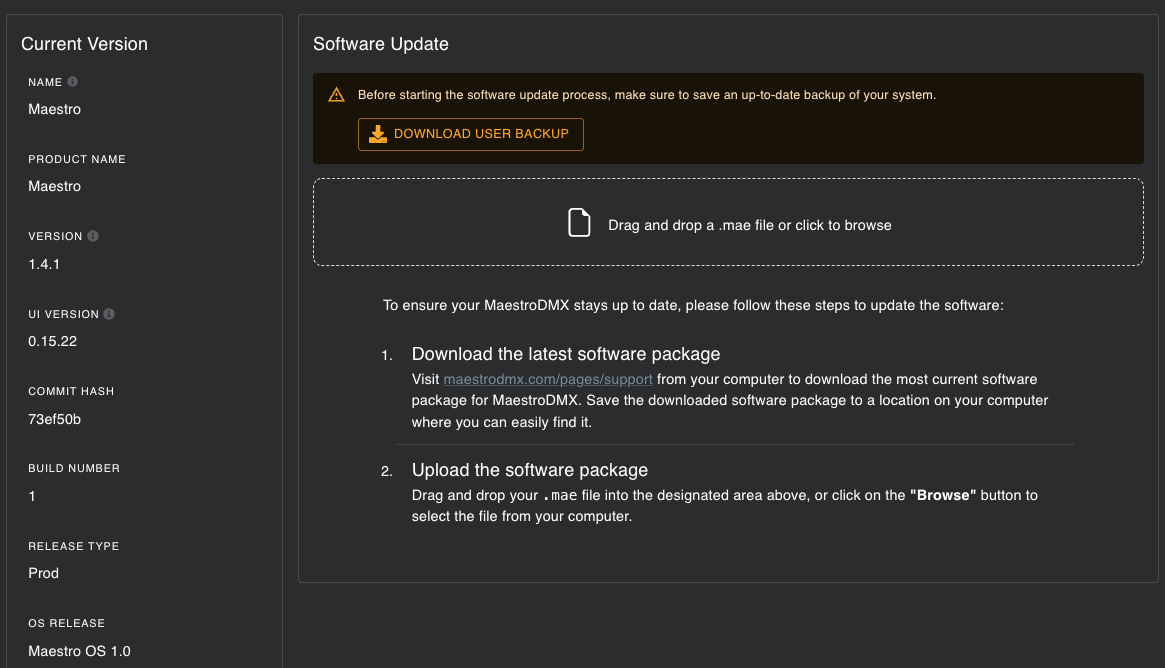Open the maestrodmx.com/pages/support link
Image resolution: width=1165 pixels, height=668 pixels.
(548, 379)
